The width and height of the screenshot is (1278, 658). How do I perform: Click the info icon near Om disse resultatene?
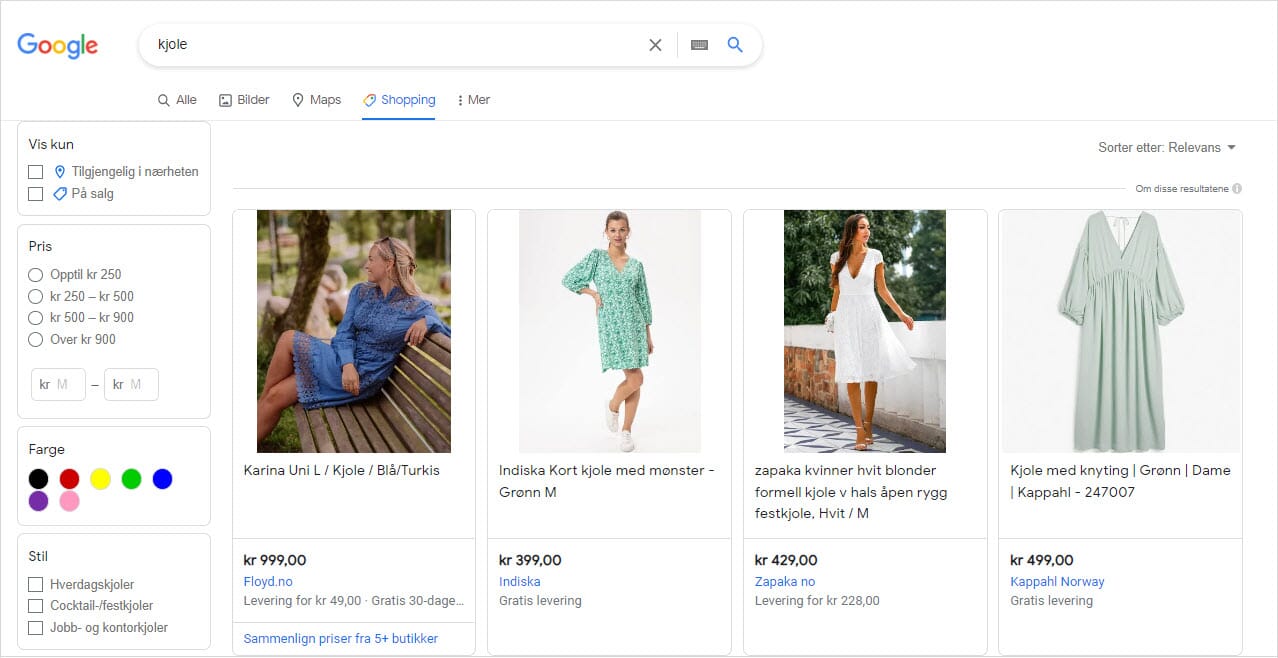(x=1238, y=188)
